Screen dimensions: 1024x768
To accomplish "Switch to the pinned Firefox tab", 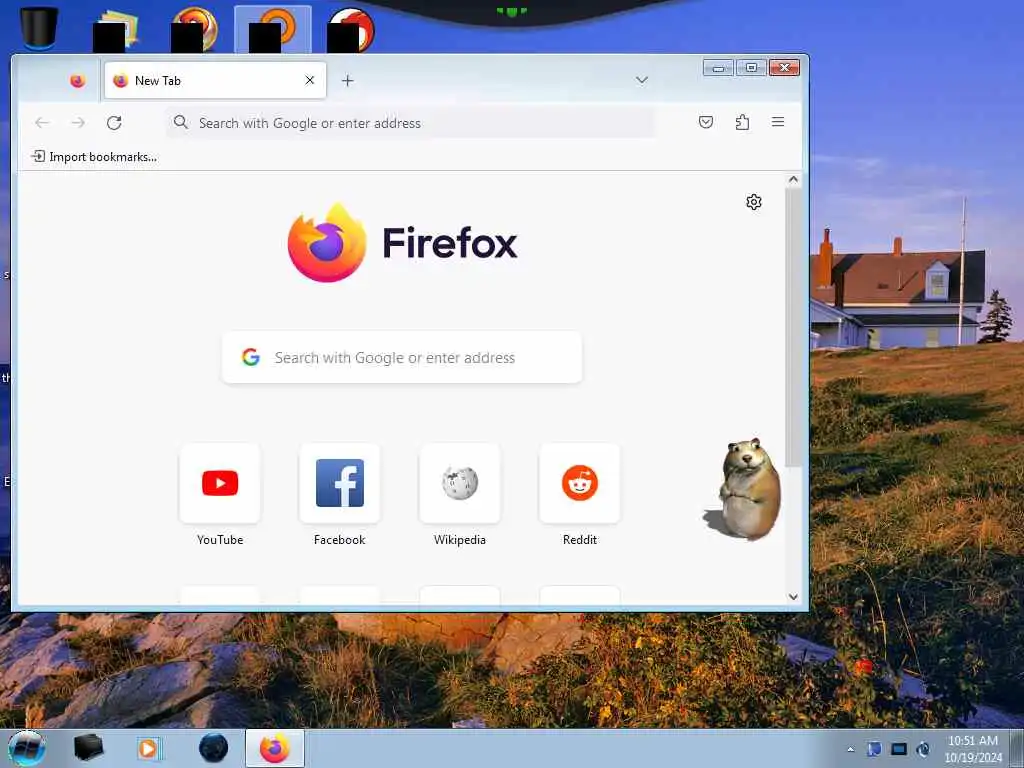I will click(78, 80).
